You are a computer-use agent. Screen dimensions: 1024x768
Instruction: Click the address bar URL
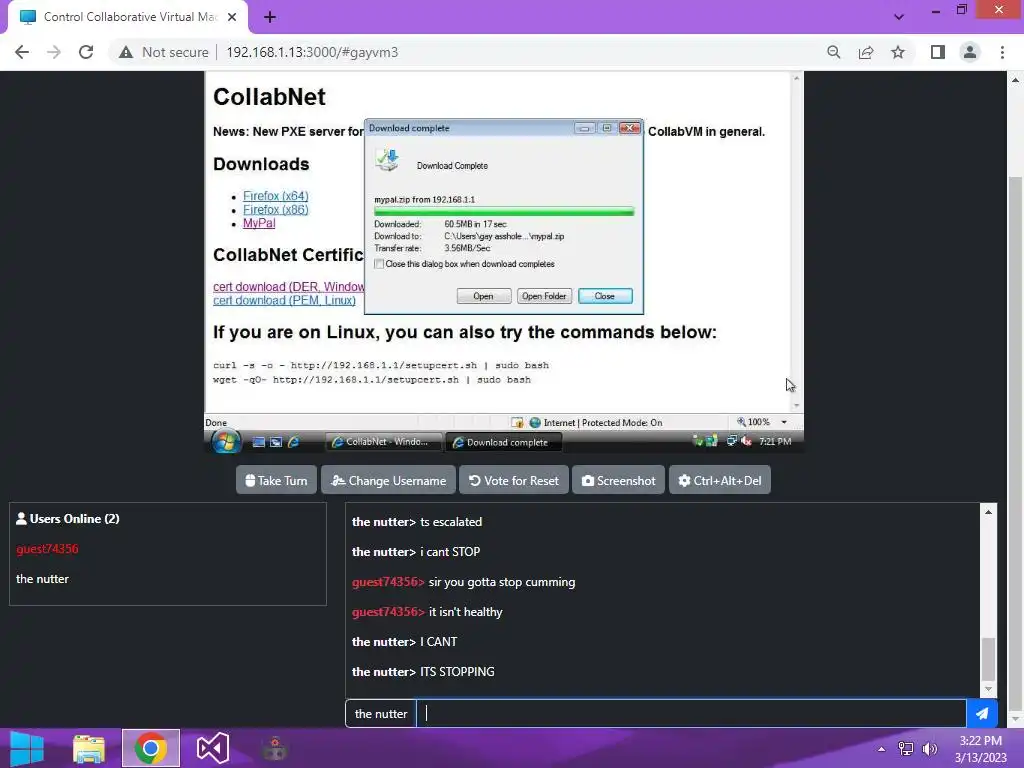click(x=312, y=52)
